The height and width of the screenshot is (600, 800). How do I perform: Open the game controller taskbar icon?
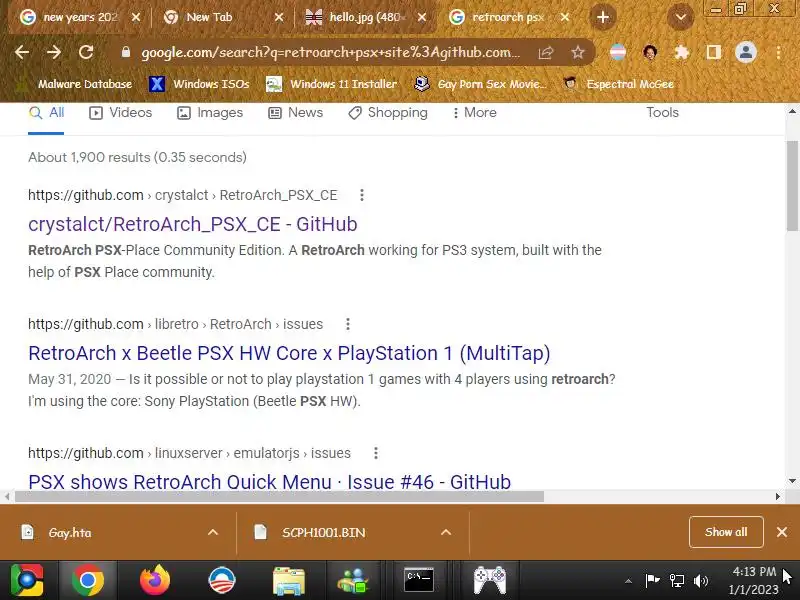490,580
